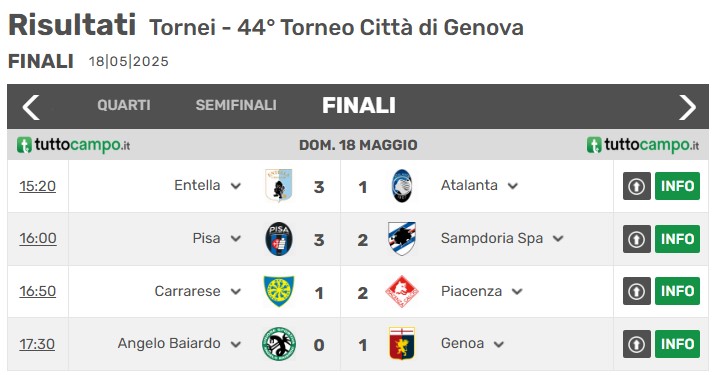Click the Genoa team crest
716x375 pixels.
tap(402, 344)
